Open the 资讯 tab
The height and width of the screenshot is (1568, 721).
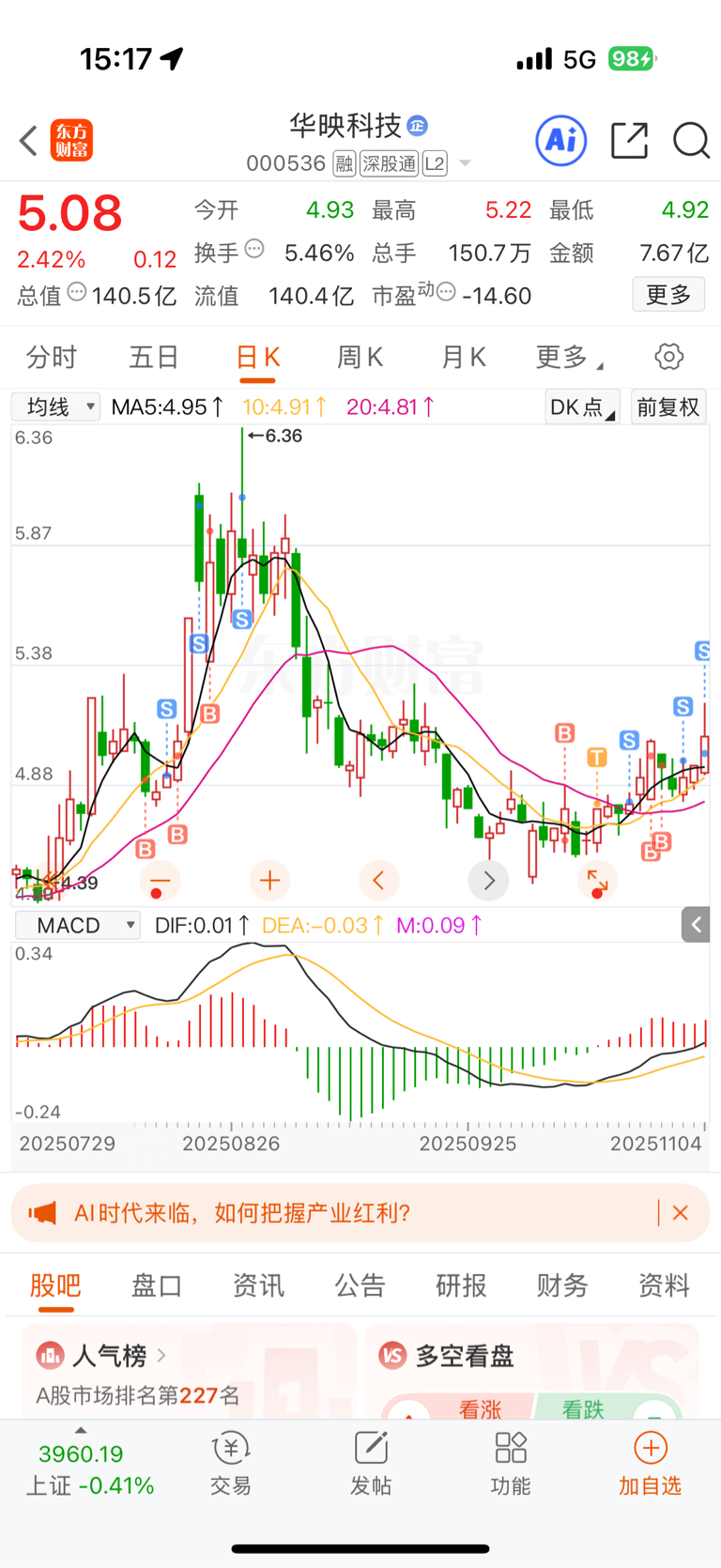[x=258, y=1285]
